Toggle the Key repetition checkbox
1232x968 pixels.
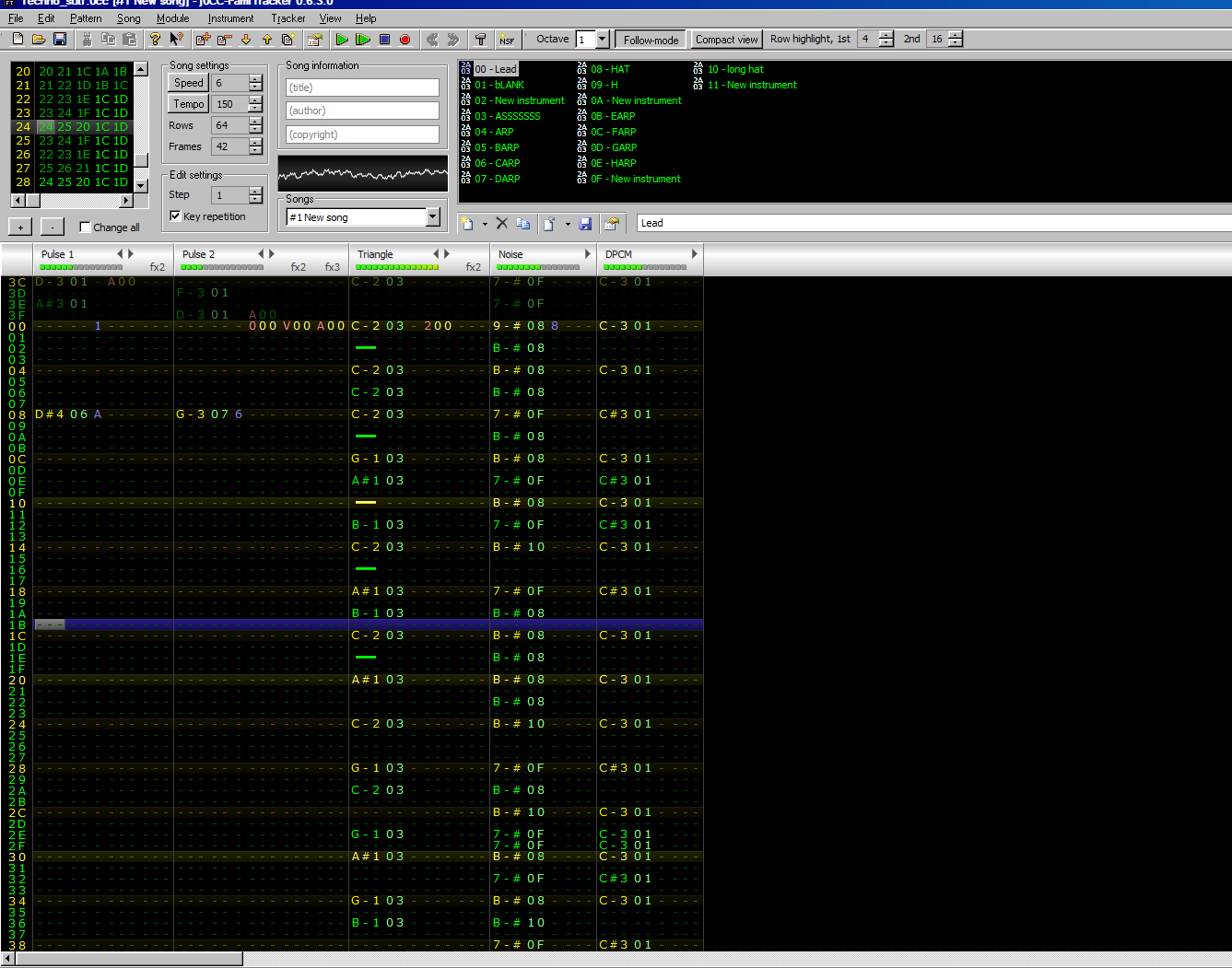(x=176, y=216)
